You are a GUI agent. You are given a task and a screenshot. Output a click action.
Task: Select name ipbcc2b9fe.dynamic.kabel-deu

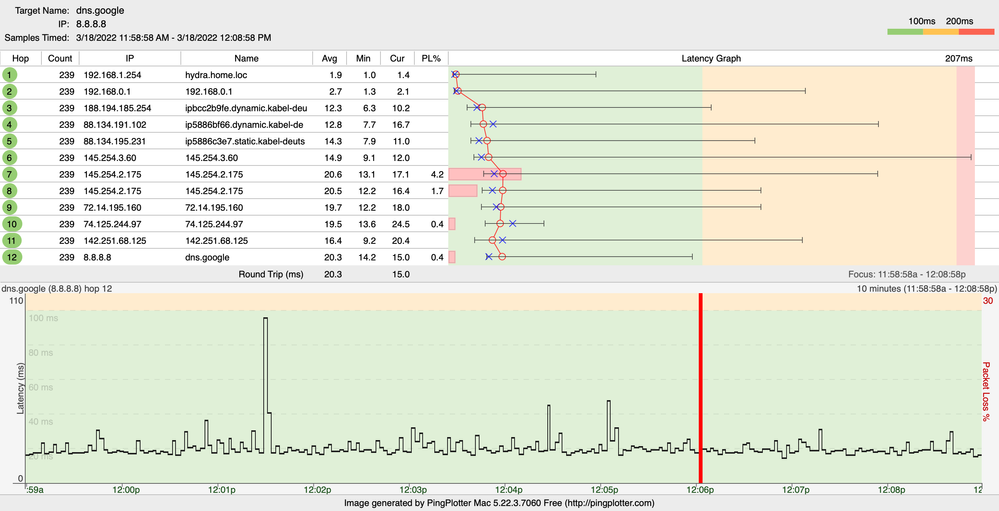coord(246,108)
